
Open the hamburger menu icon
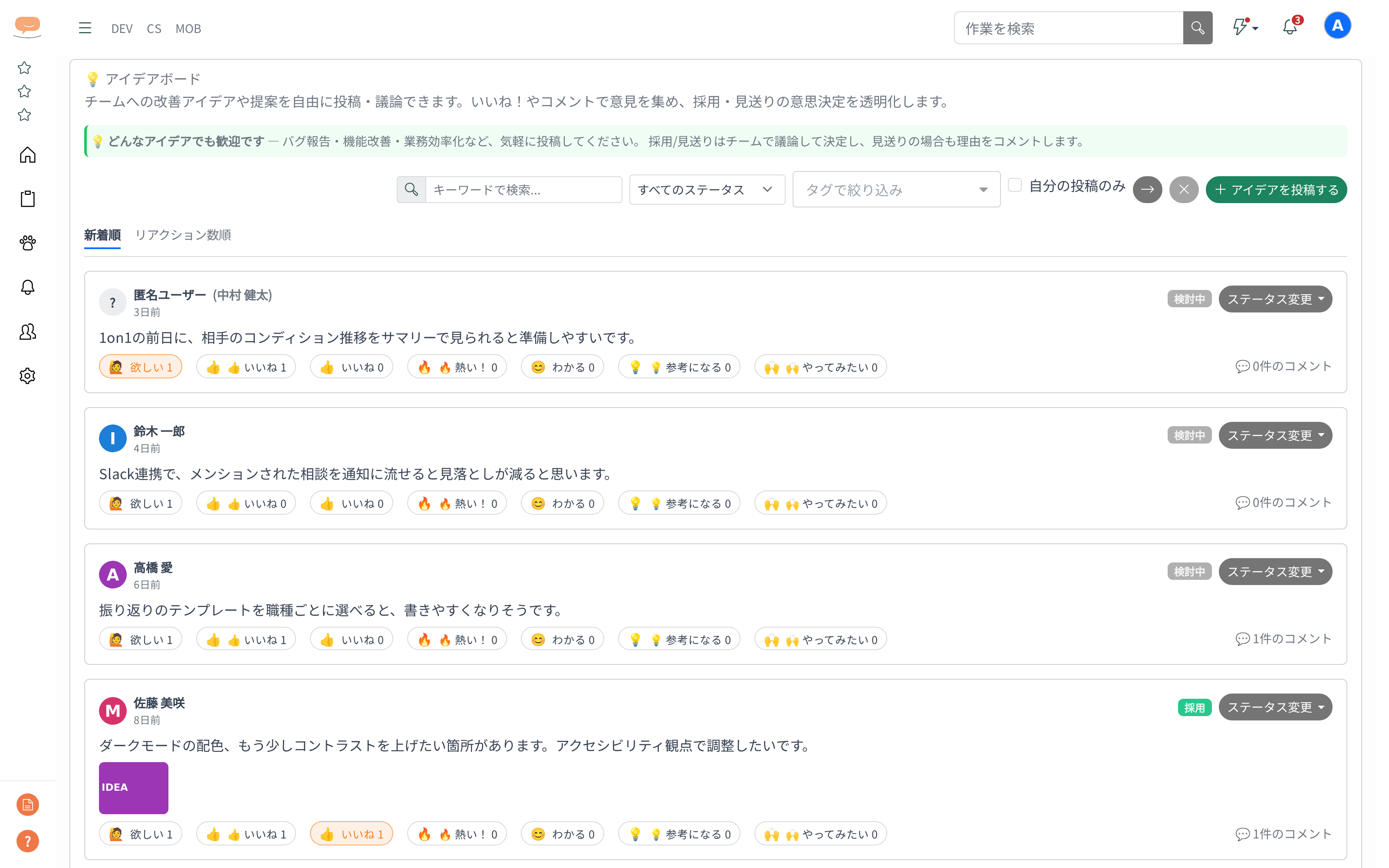click(85, 28)
